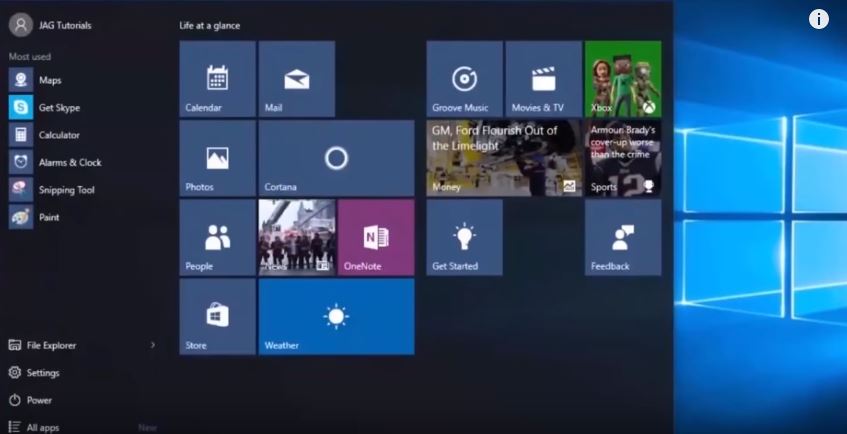Open the People tile
The image size is (847, 434).
pos(217,237)
